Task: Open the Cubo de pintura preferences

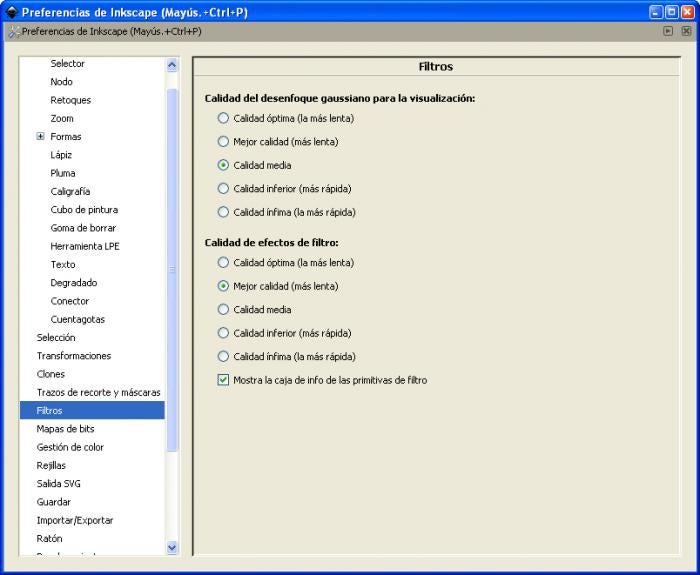Action: coord(84,210)
